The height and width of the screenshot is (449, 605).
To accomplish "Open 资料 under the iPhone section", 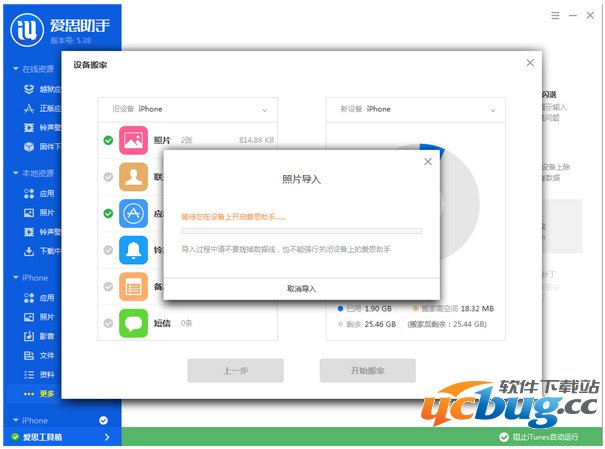I will 39,375.
